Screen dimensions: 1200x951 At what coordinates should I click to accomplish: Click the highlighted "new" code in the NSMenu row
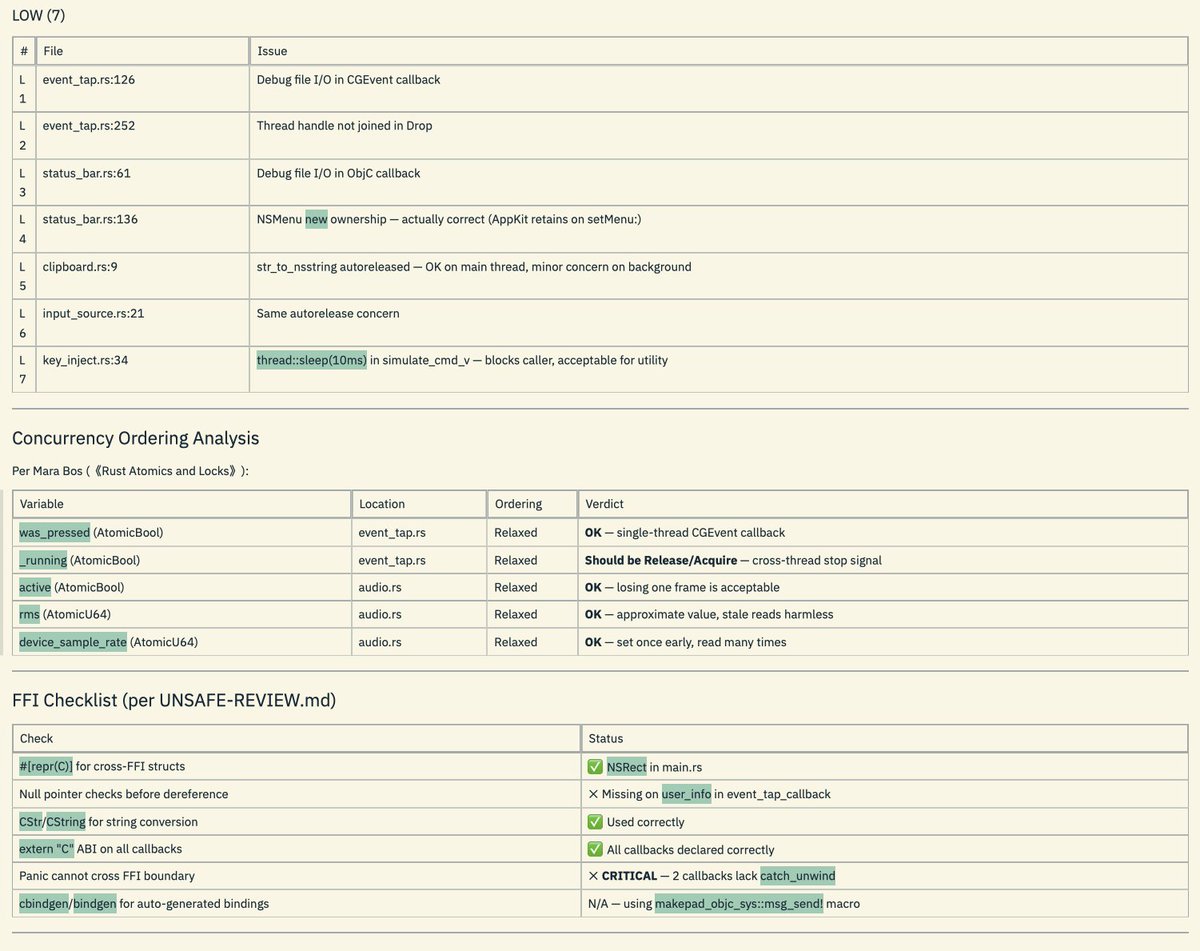(x=316, y=219)
